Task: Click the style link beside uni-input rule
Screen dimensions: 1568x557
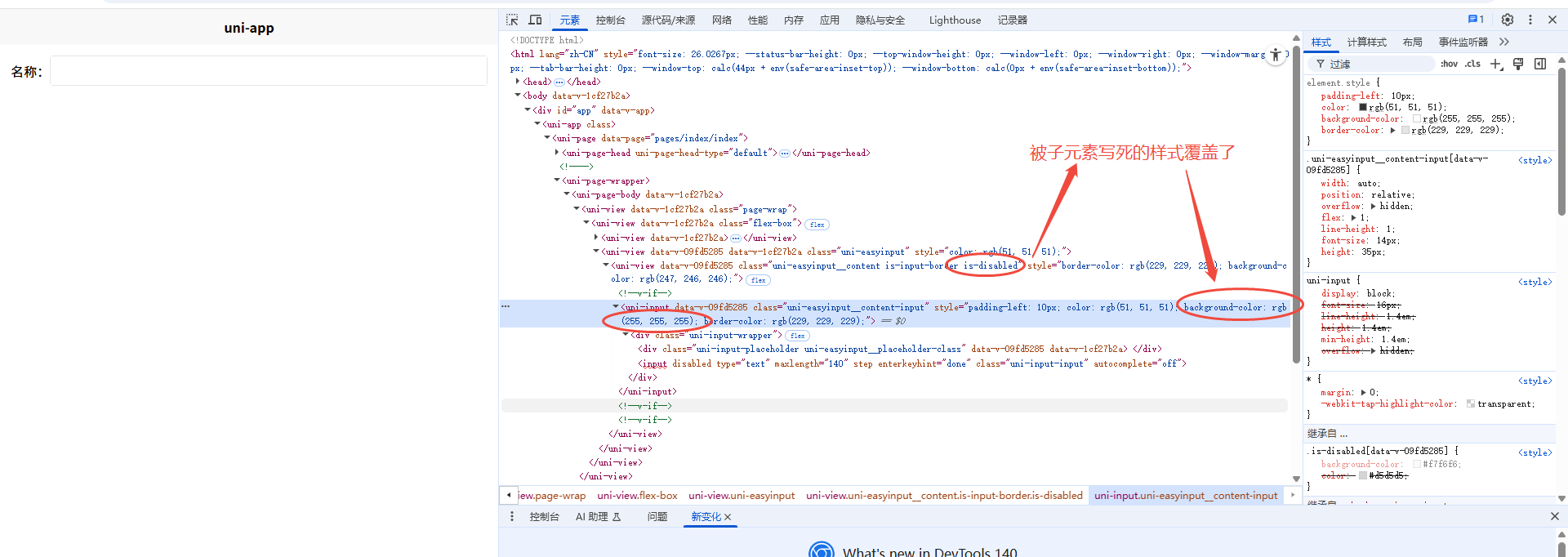Action: click(1535, 282)
